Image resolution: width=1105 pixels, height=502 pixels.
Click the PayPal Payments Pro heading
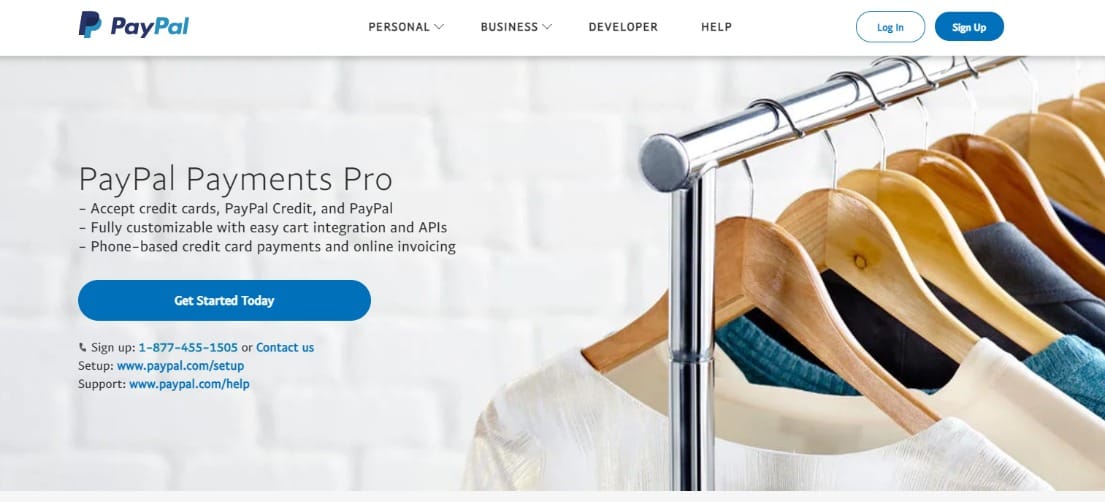point(235,179)
